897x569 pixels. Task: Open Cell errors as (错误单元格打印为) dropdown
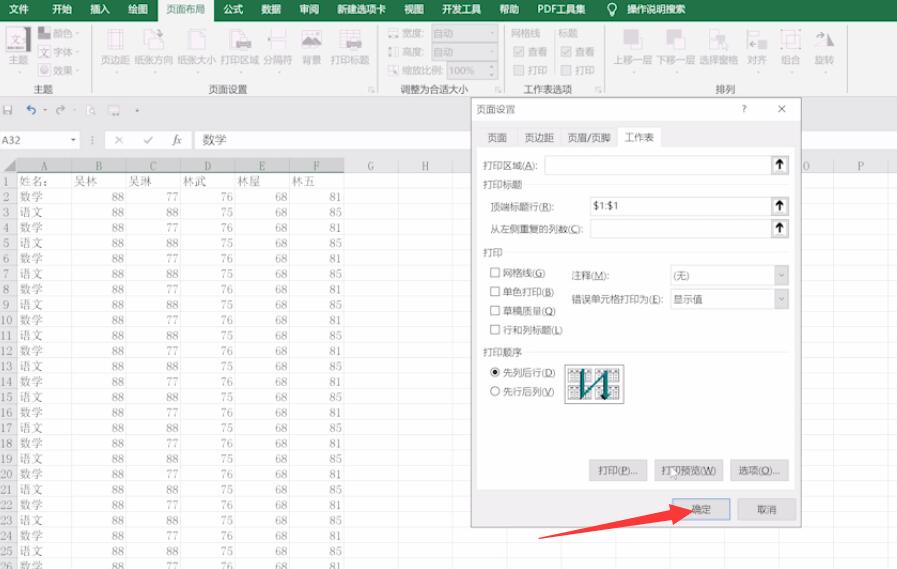(781, 299)
